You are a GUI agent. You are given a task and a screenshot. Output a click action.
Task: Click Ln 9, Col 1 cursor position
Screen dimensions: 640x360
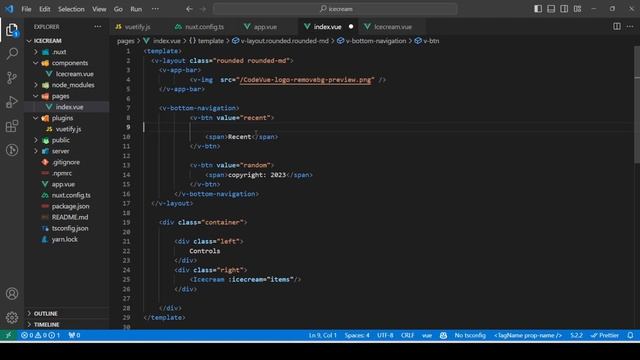point(322,335)
